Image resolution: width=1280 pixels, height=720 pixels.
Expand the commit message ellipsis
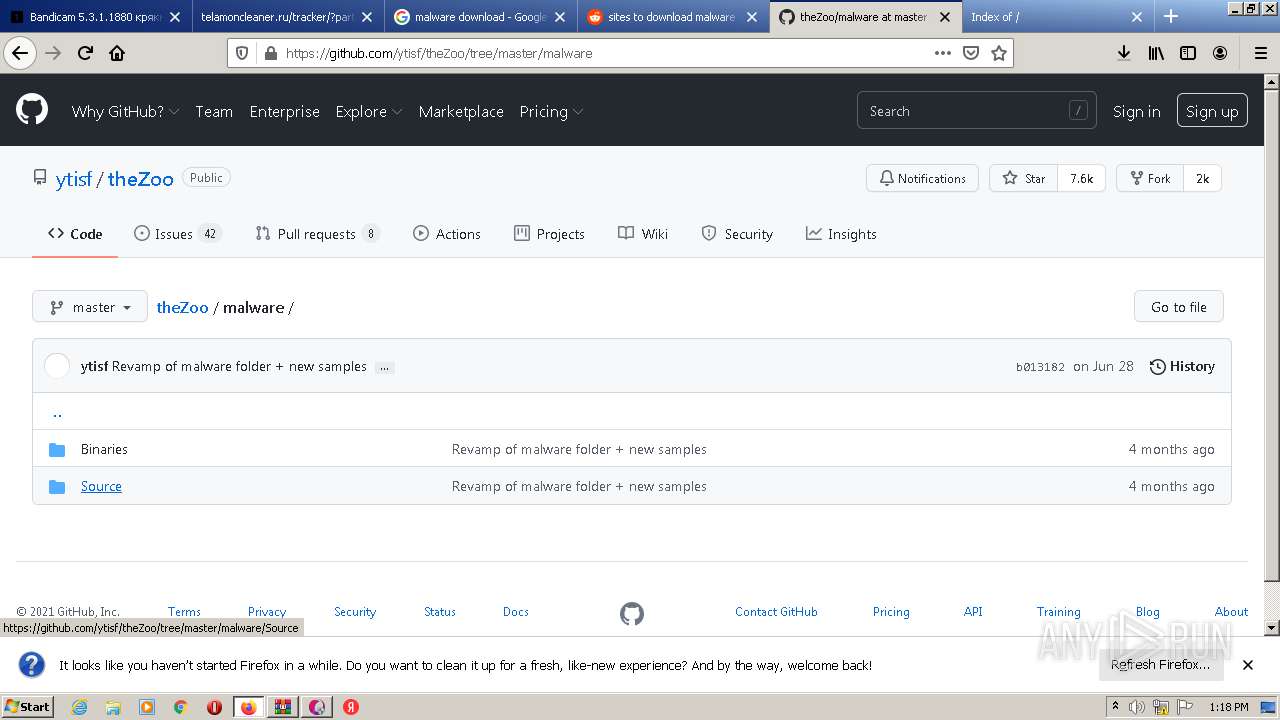click(385, 367)
